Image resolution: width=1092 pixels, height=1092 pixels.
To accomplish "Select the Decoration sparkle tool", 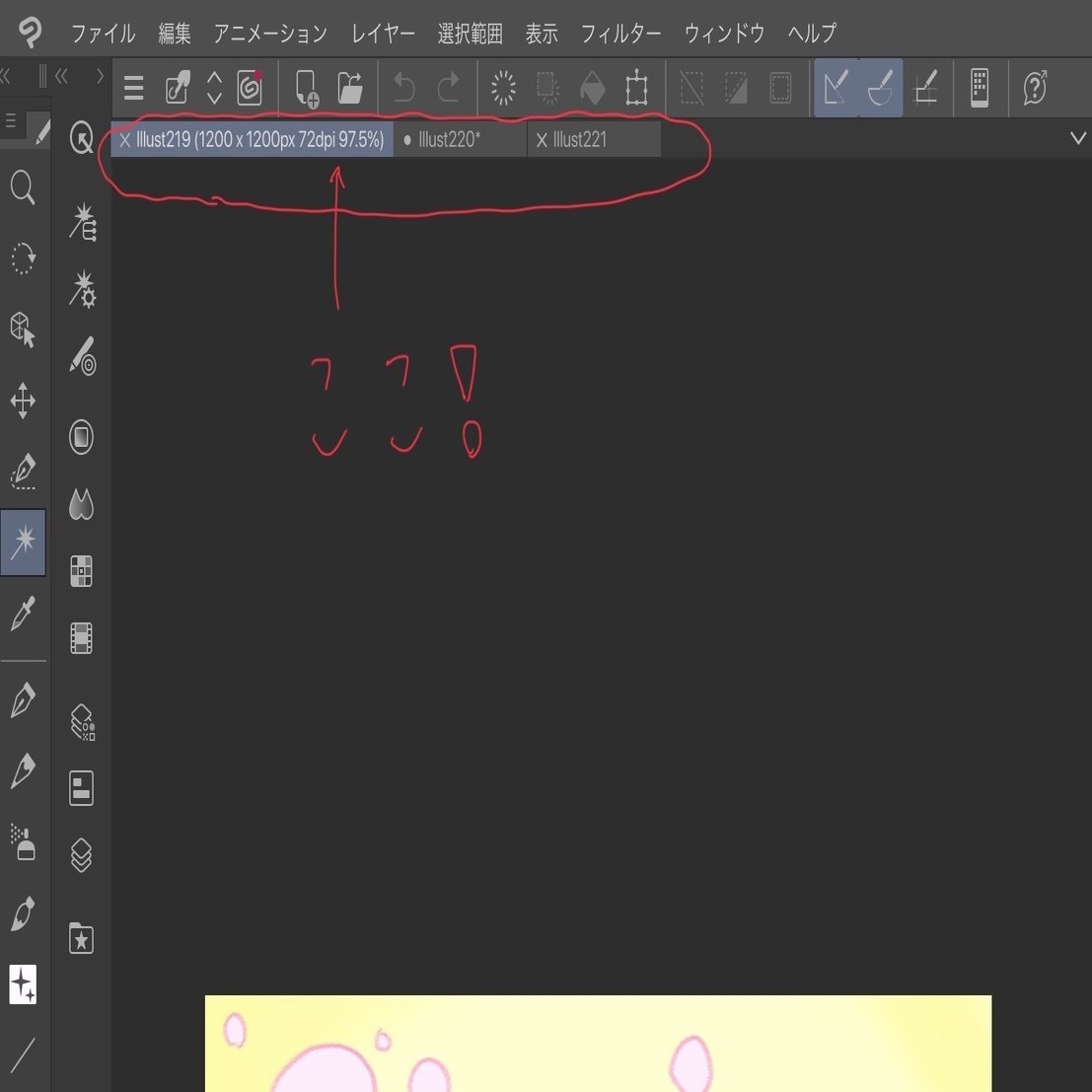I will (23, 984).
